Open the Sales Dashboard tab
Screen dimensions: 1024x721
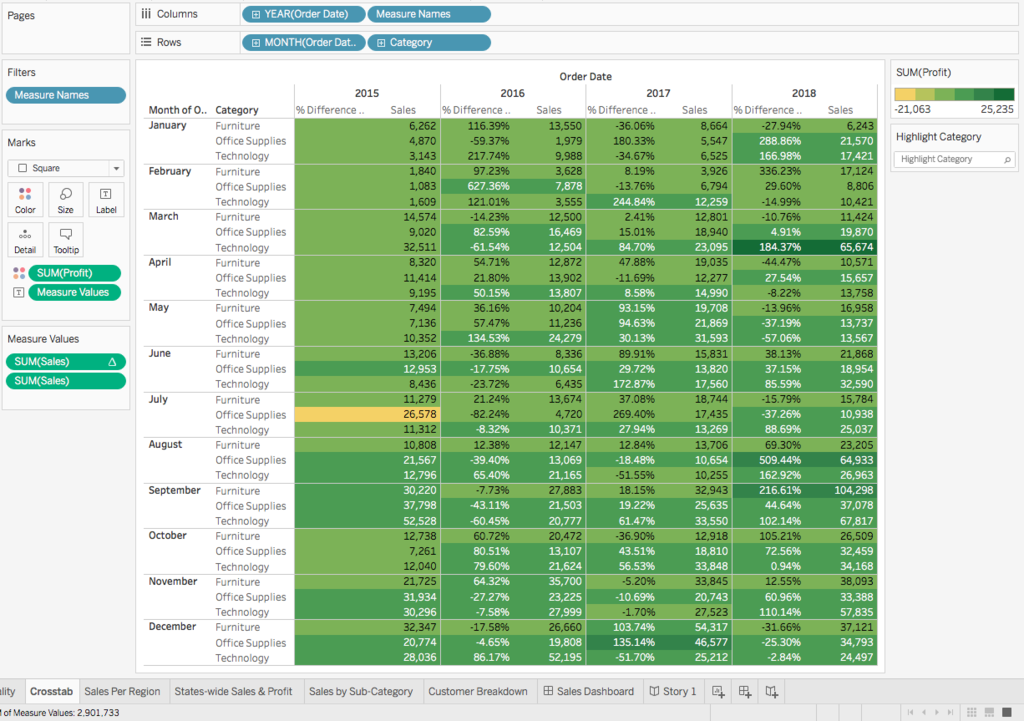[x=588, y=691]
